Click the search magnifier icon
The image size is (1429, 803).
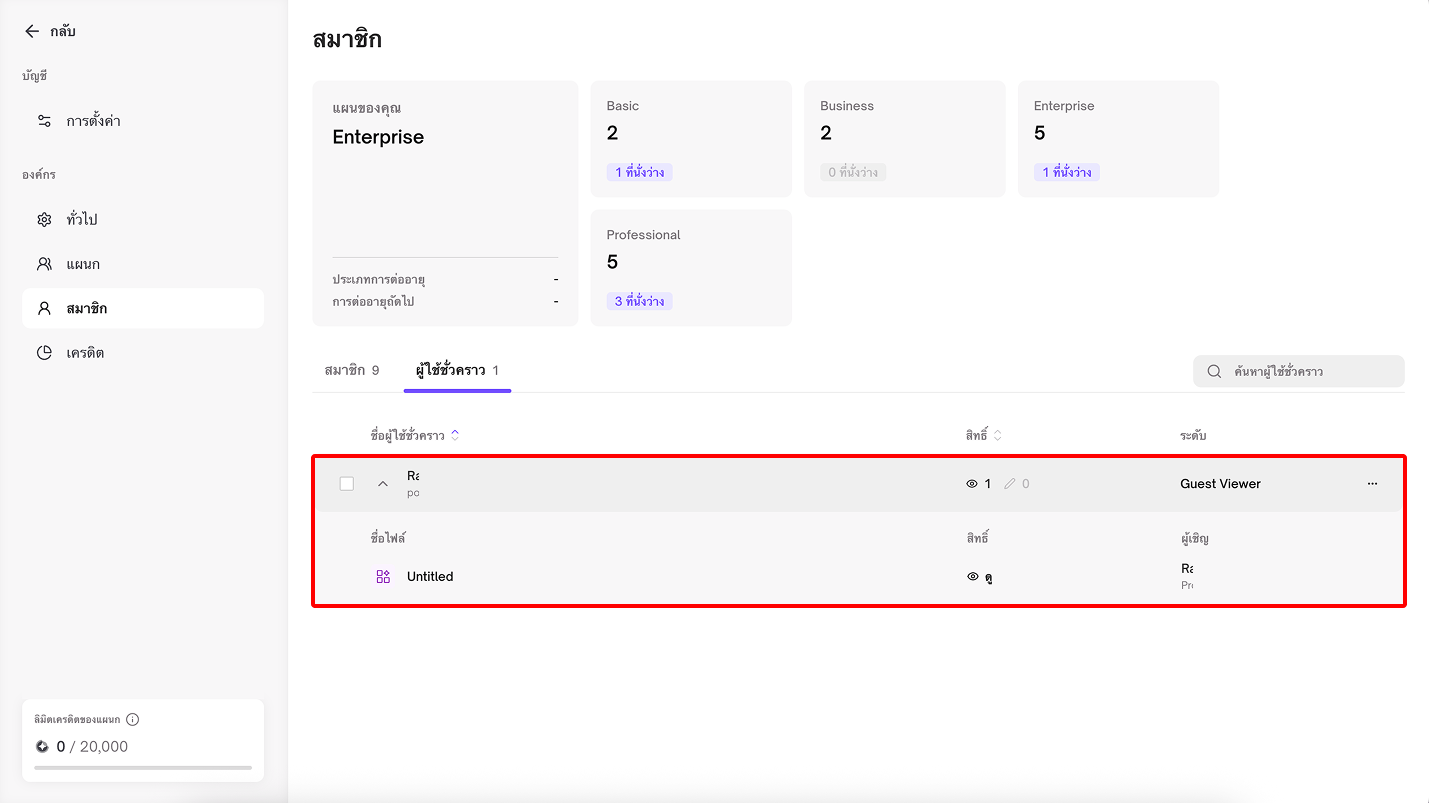1214,371
